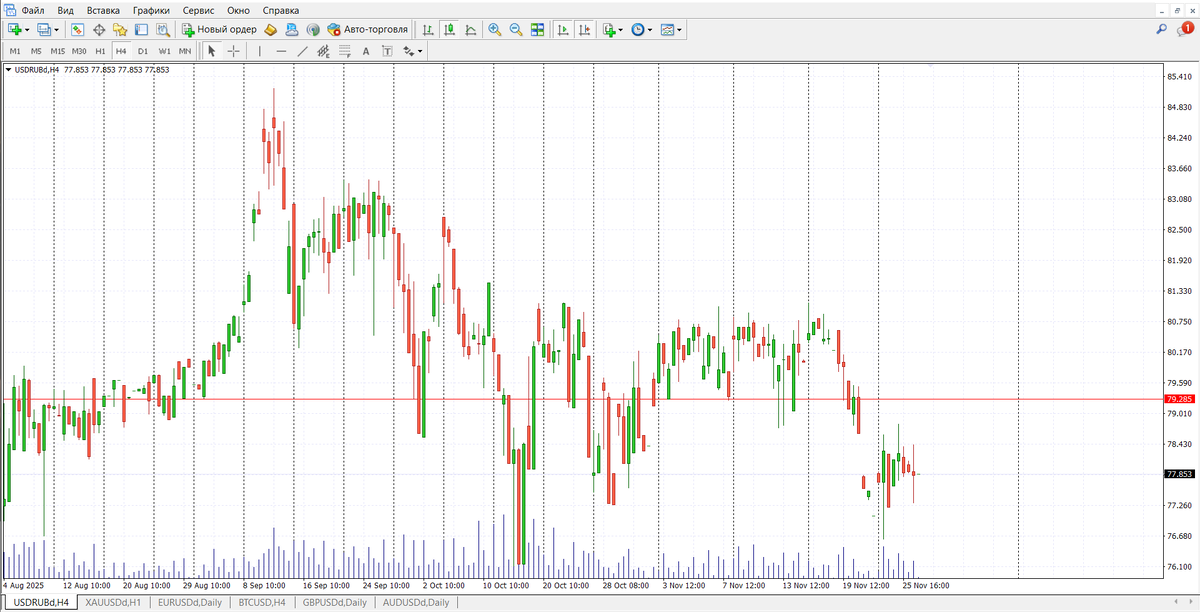The width and height of the screenshot is (1200, 612).
Task: Select the Crosshair tool
Action: [x=232, y=51]
